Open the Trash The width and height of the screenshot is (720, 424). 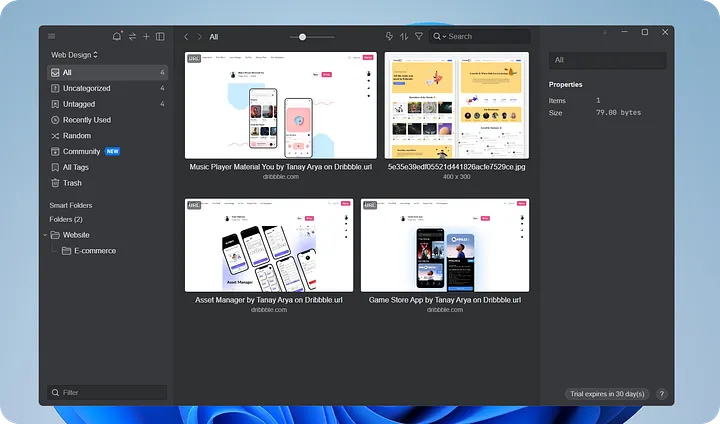point(107,183)
